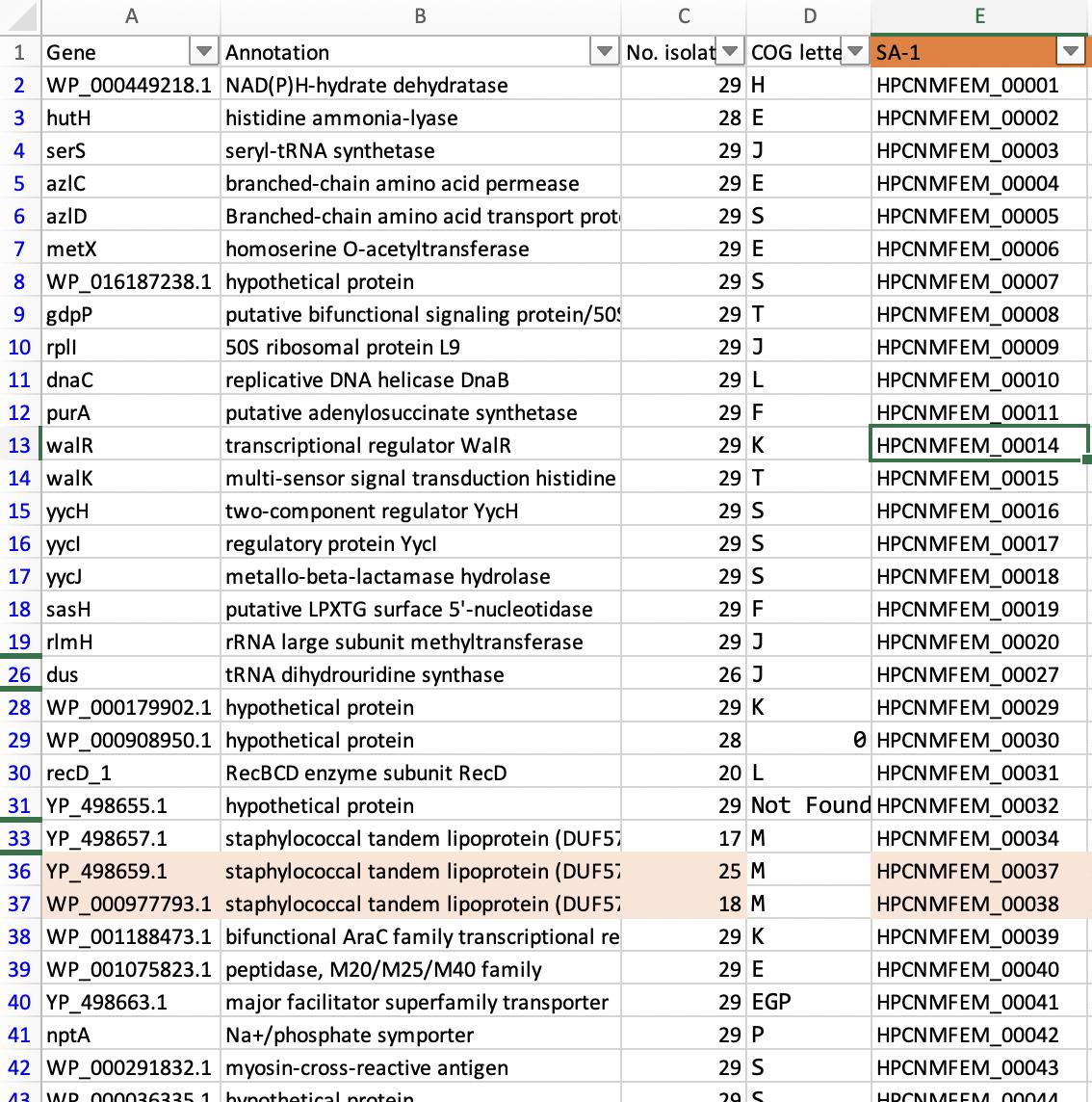Screen dimensions: 1092x1102
Task: Click the isolate count 17 for YP_498657.1
Action: (684, 838)
